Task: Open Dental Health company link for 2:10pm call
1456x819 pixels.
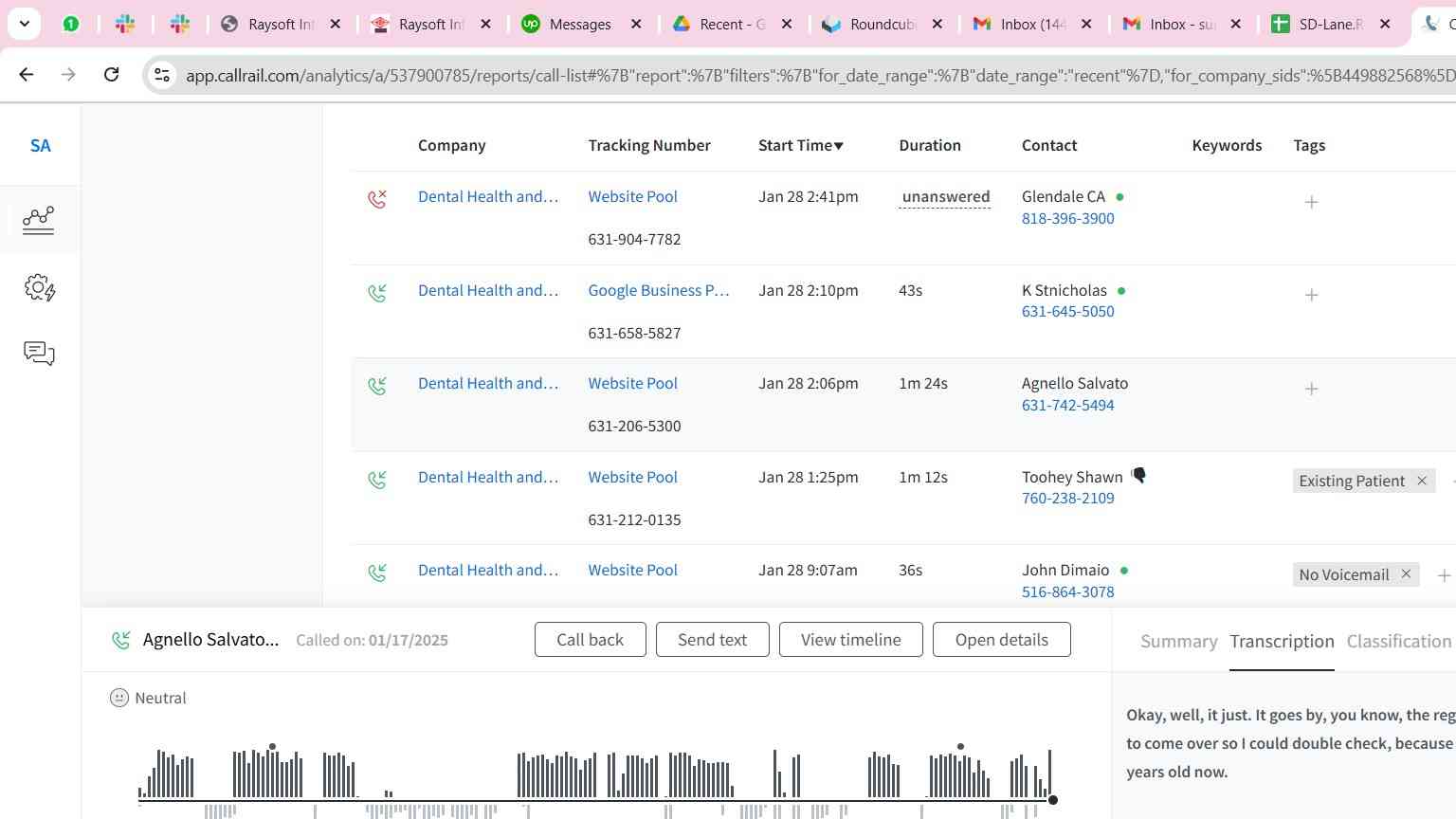Action: pos(488,290)
